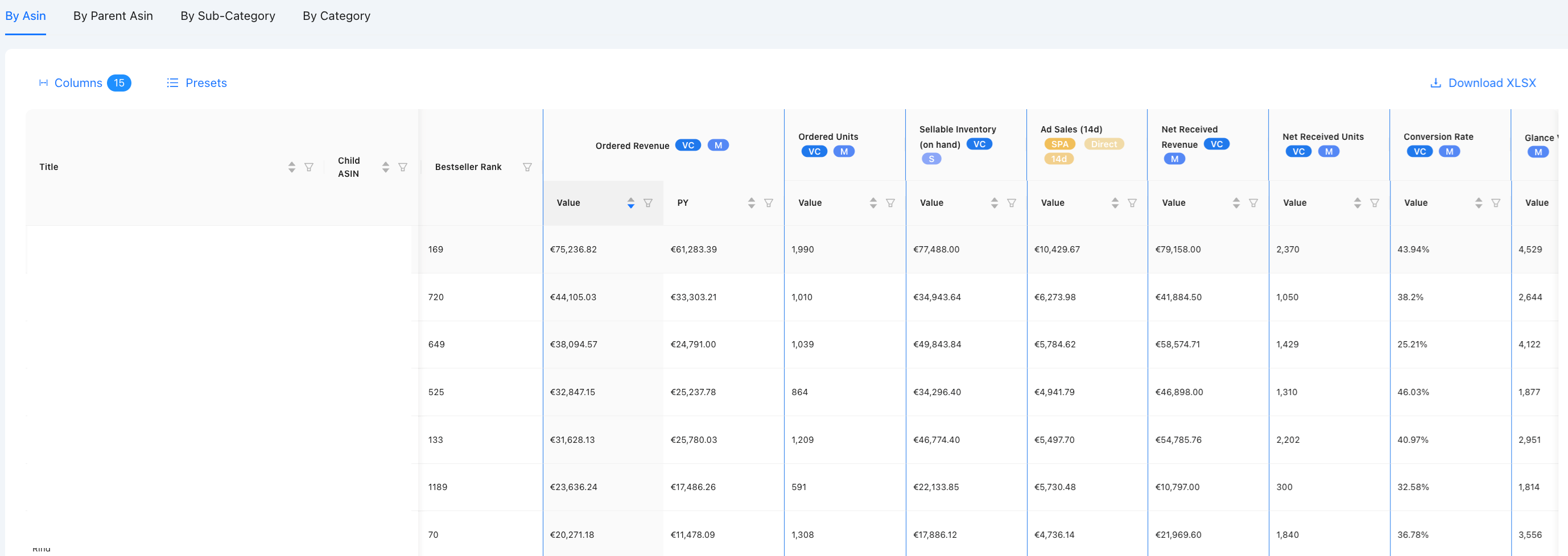Image resolution: width=1568 pixels, height=556 pixels.
Task: Sort Ordered Revenue PY column
Action: (751, 202)
